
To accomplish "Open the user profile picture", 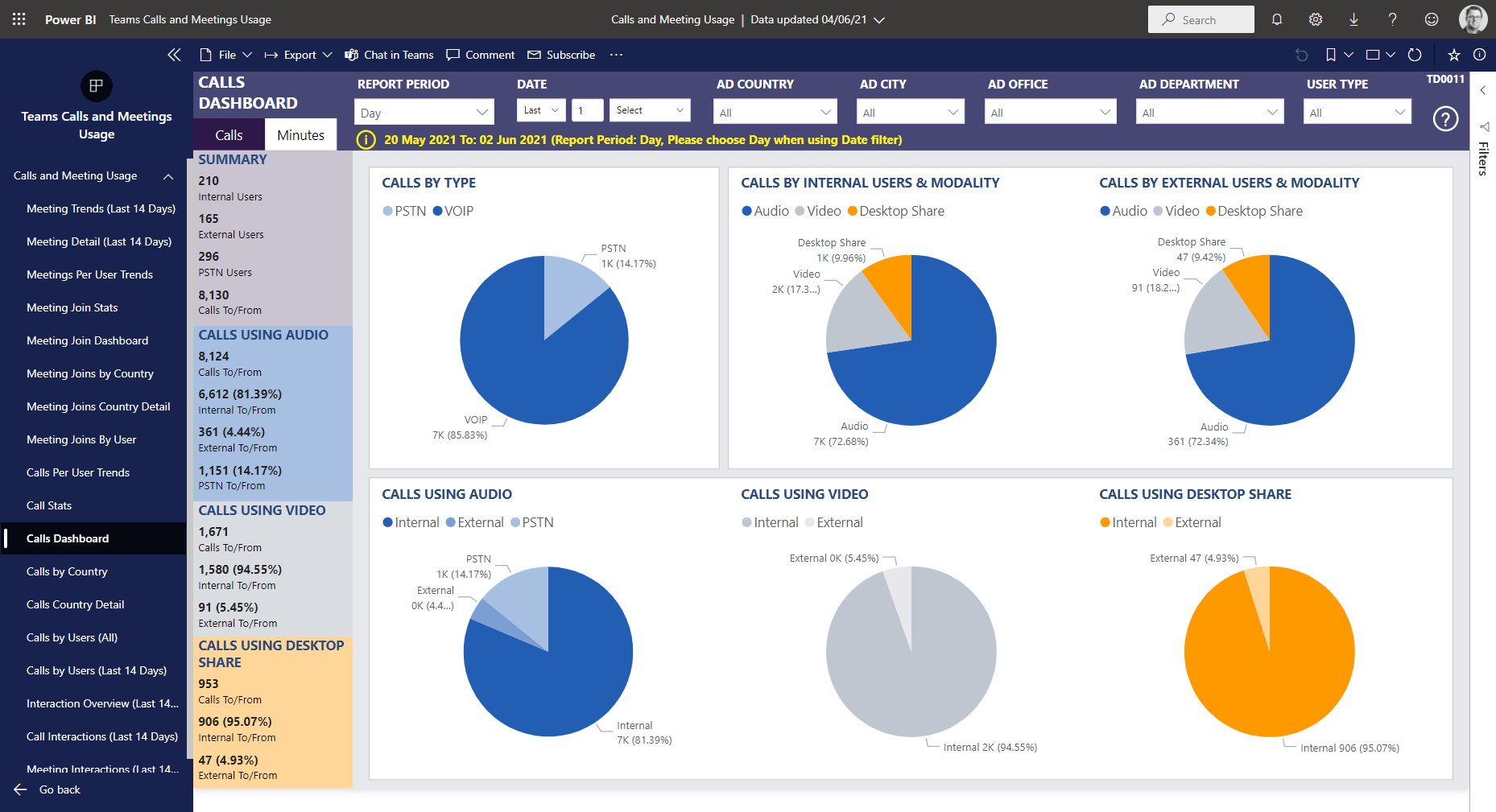I will (x=1473, y=19).
